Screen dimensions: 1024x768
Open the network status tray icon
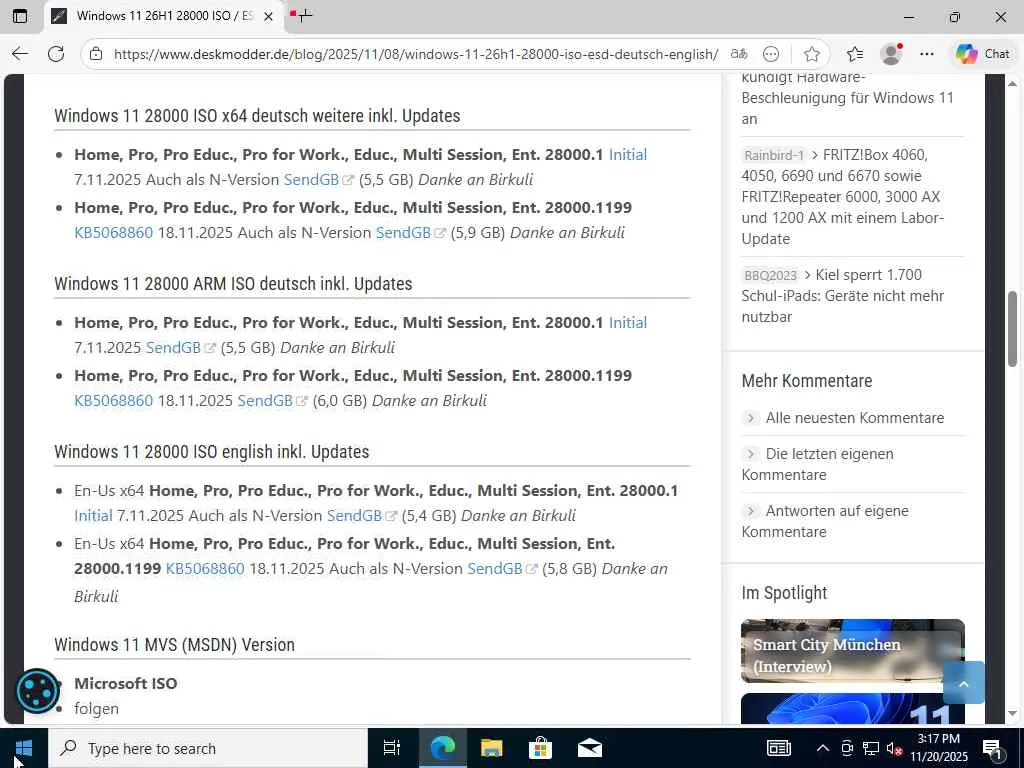tap(871, 748)
